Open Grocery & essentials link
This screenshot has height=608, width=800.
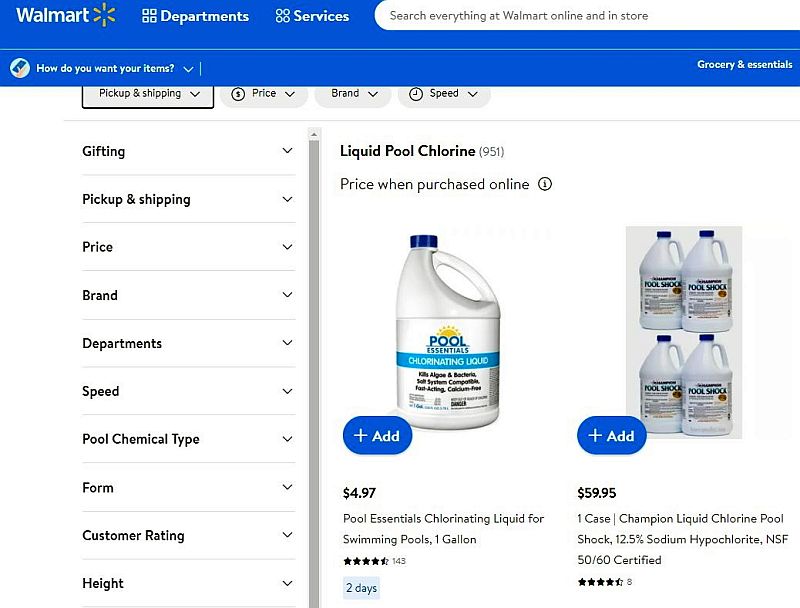[x=744, y=64]
